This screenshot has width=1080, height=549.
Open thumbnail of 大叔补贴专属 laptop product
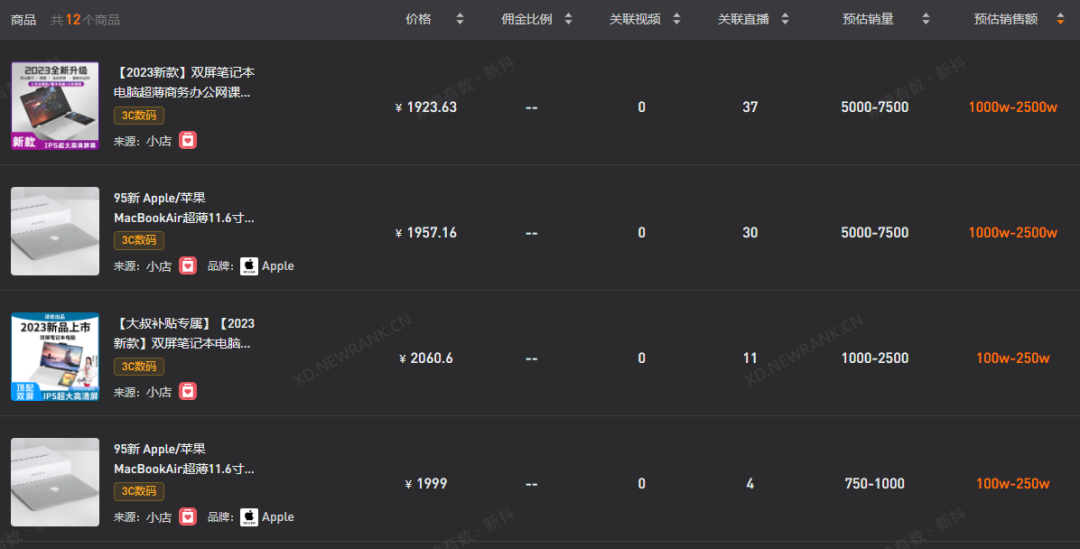pyautogui.click(x=55, y=357)
